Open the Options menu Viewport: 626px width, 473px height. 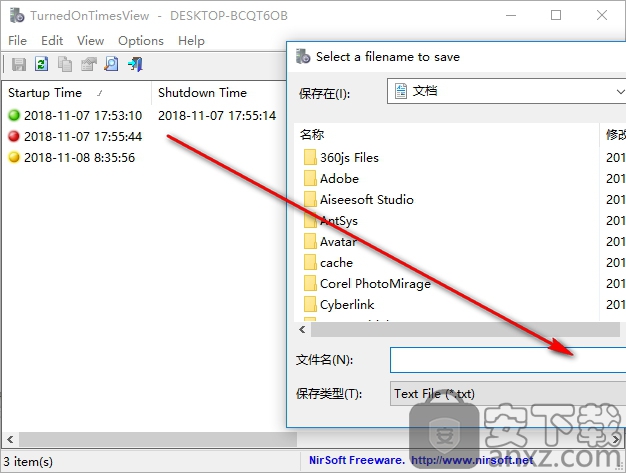pos(141,41)
